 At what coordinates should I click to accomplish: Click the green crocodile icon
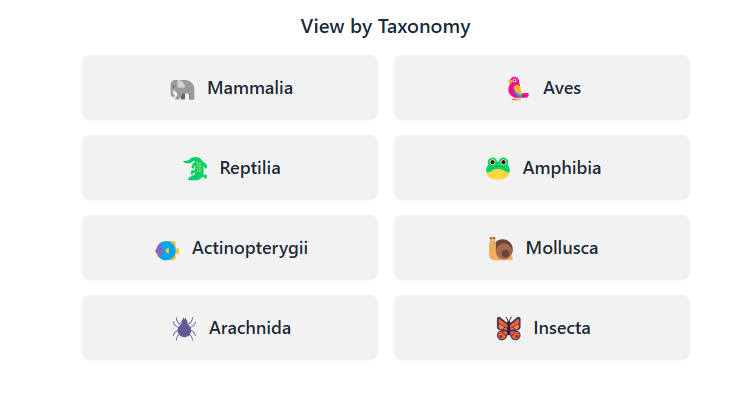195,168
